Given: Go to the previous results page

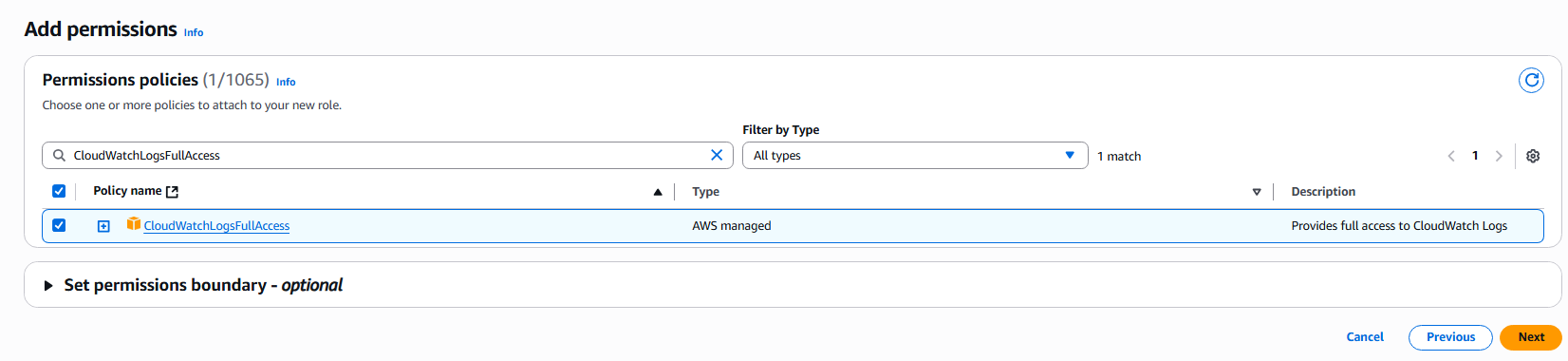Looking at the screenshot, I should click(1451, 156).
